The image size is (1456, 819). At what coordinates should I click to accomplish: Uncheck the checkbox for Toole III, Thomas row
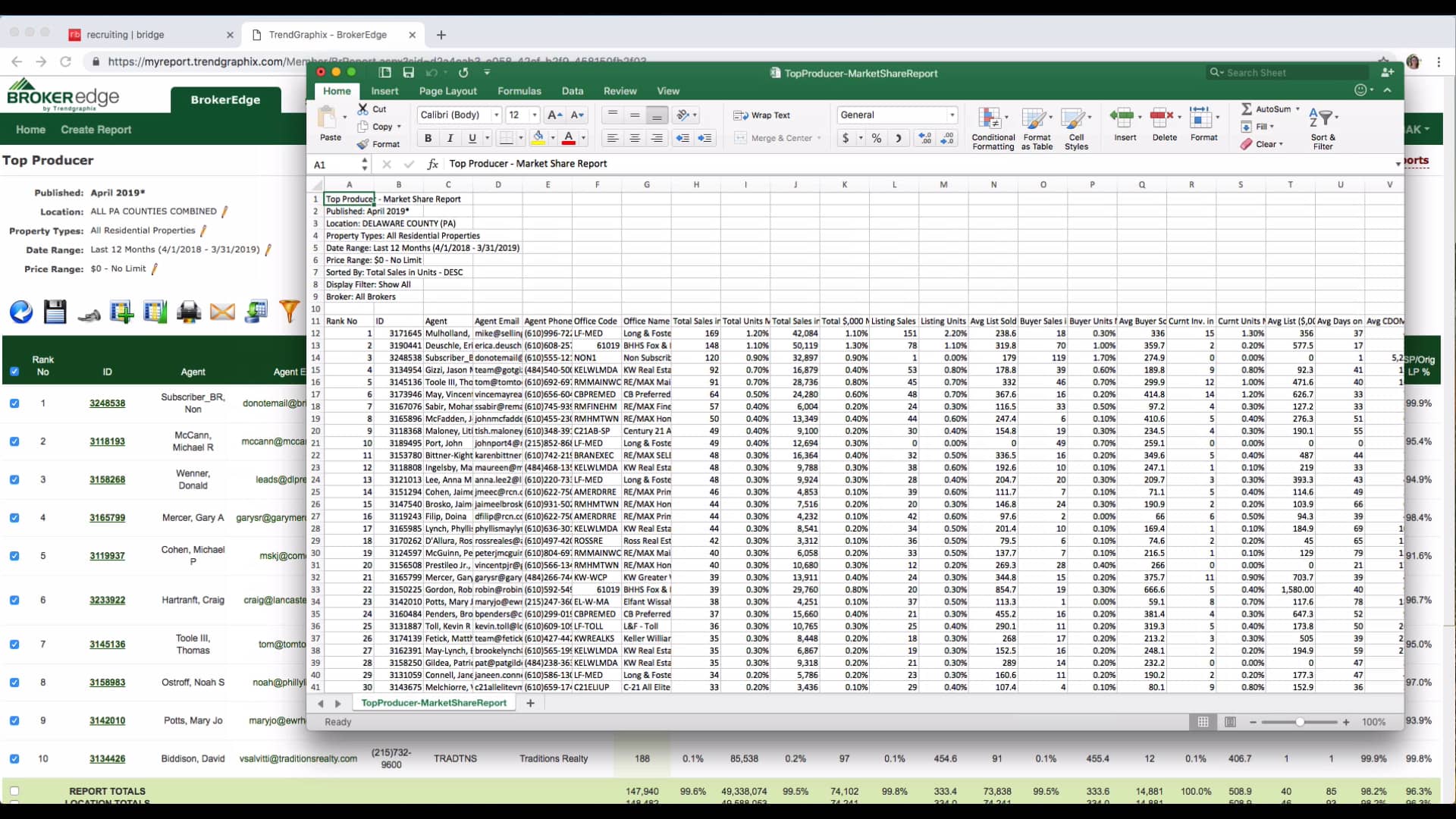click(x=14, y=645)
